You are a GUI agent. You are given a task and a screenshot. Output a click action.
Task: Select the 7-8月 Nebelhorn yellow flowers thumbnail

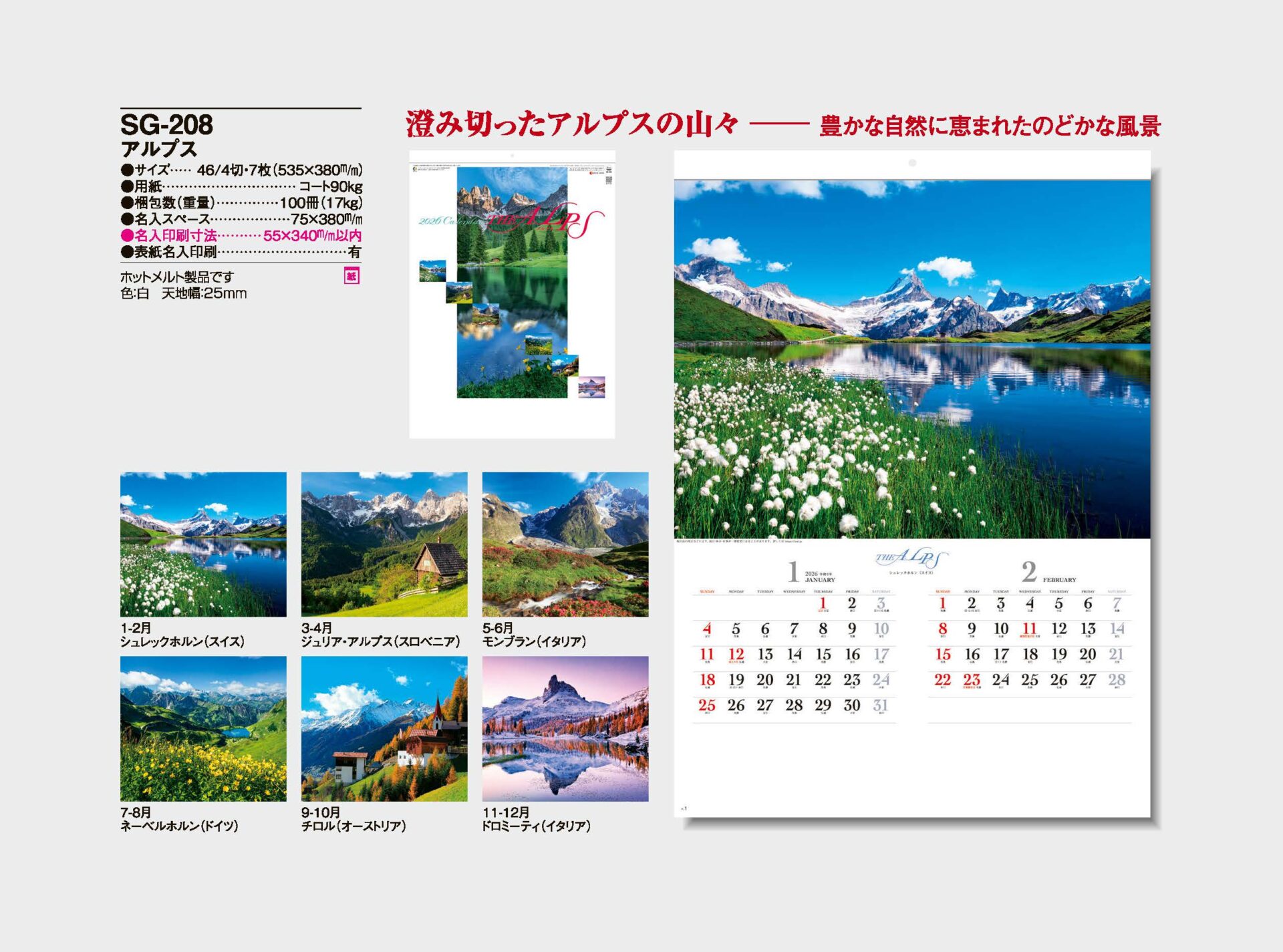(203, 728)
